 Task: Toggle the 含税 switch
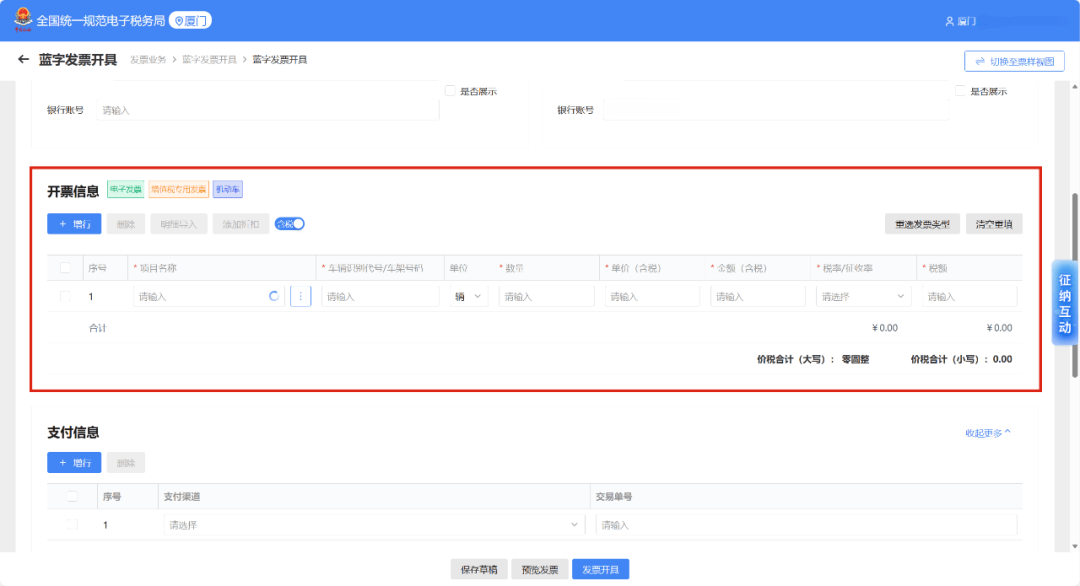coord(290,224)
